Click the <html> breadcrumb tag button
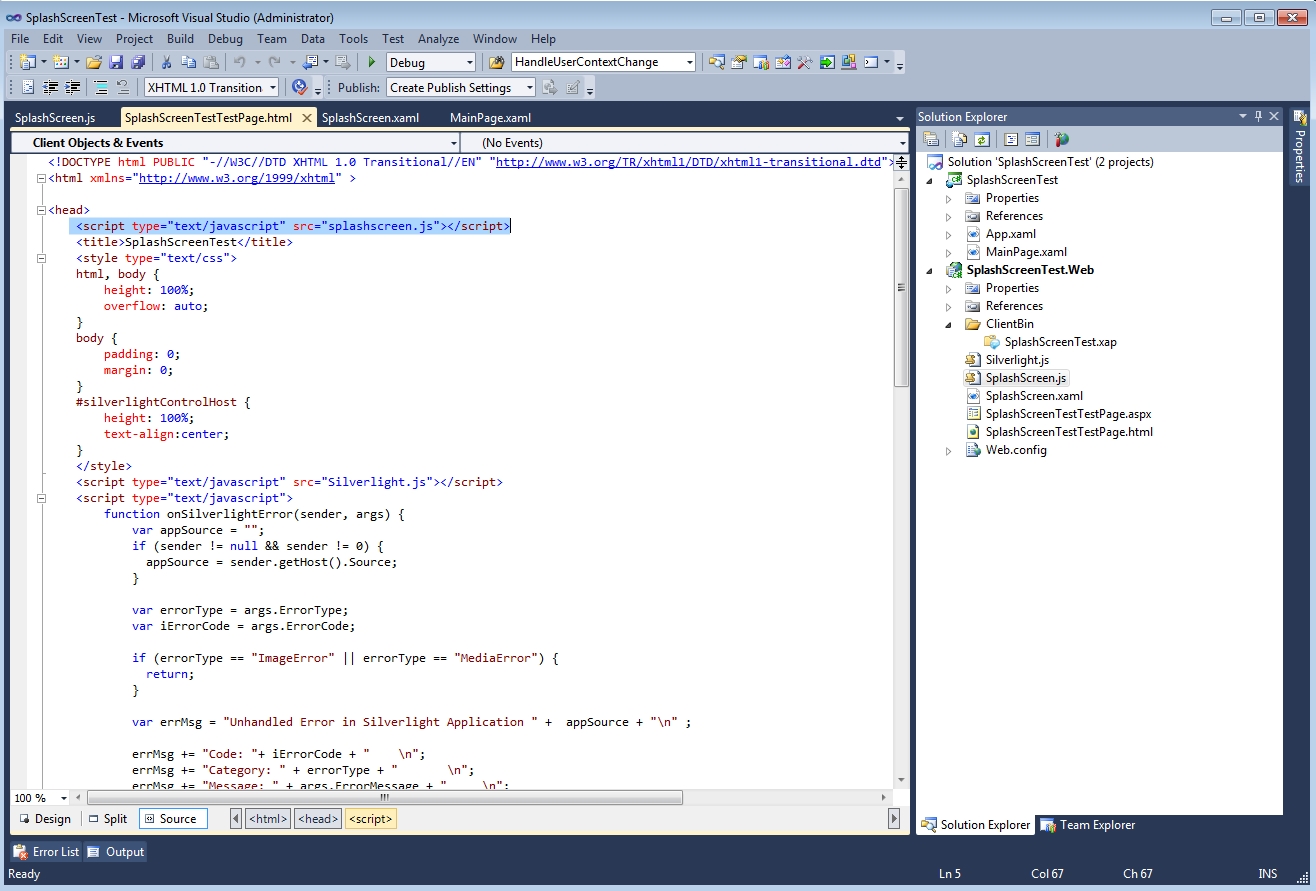The height and width of the screenshot is (891, 1316). (269, 819)
